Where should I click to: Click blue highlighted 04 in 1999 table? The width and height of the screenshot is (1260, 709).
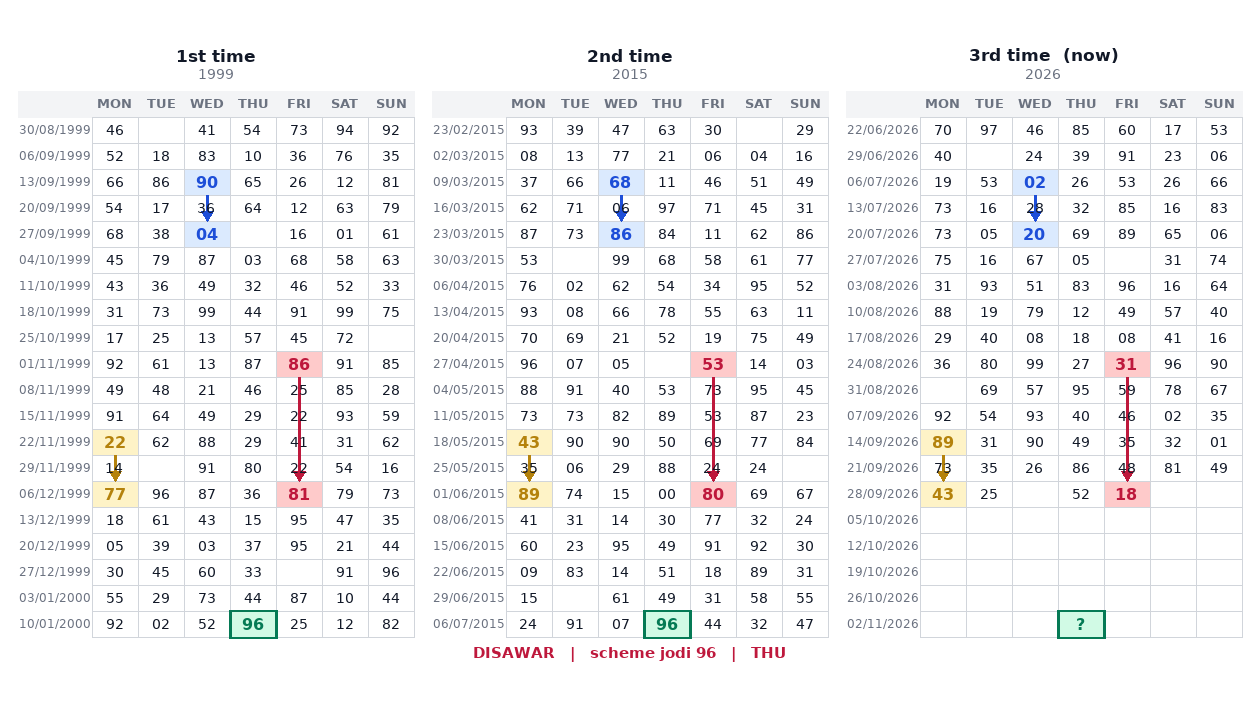pos(207,234)
